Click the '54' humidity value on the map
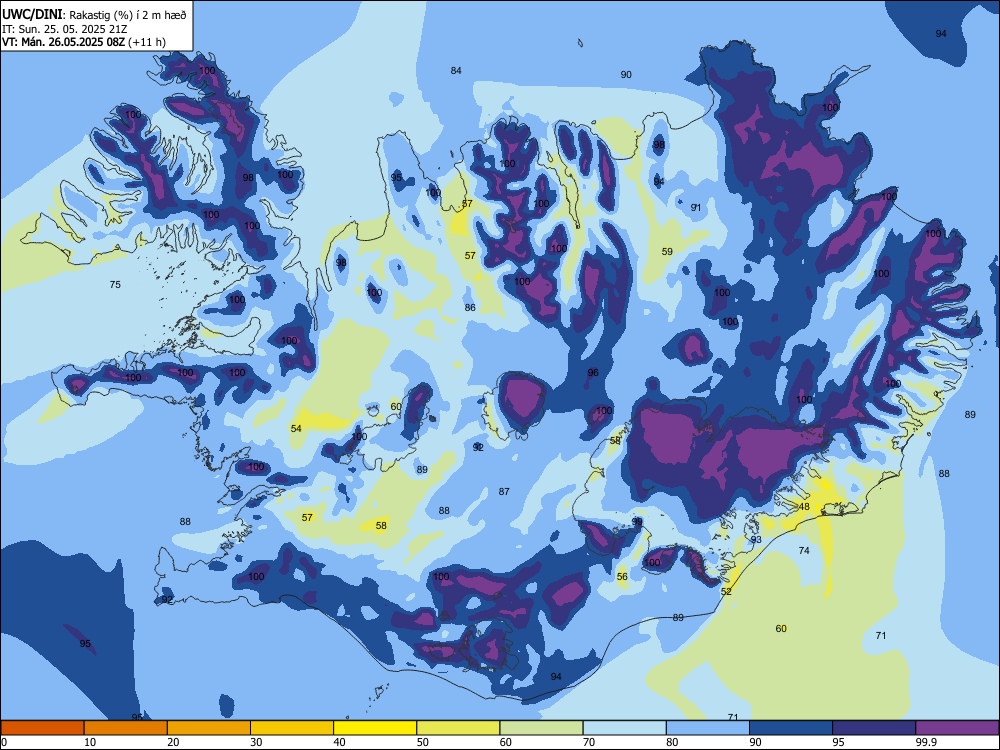 pyautogui.click(x=296, y=429)
